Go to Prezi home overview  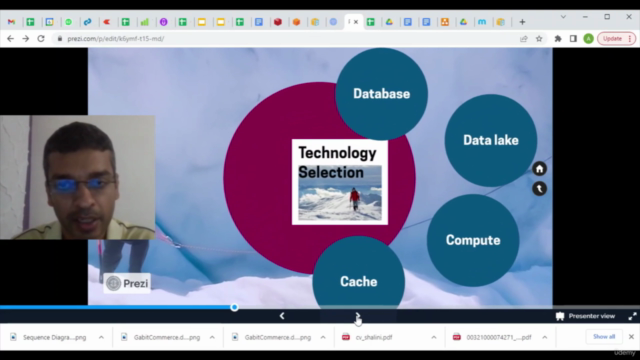point(539,169)
